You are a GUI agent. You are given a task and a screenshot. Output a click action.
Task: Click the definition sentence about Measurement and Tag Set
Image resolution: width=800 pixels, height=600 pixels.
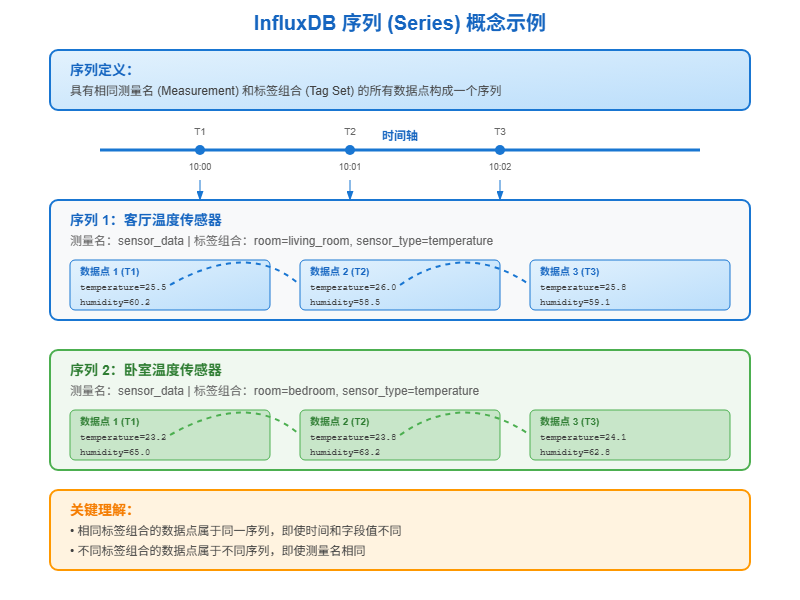coord(286,91)
